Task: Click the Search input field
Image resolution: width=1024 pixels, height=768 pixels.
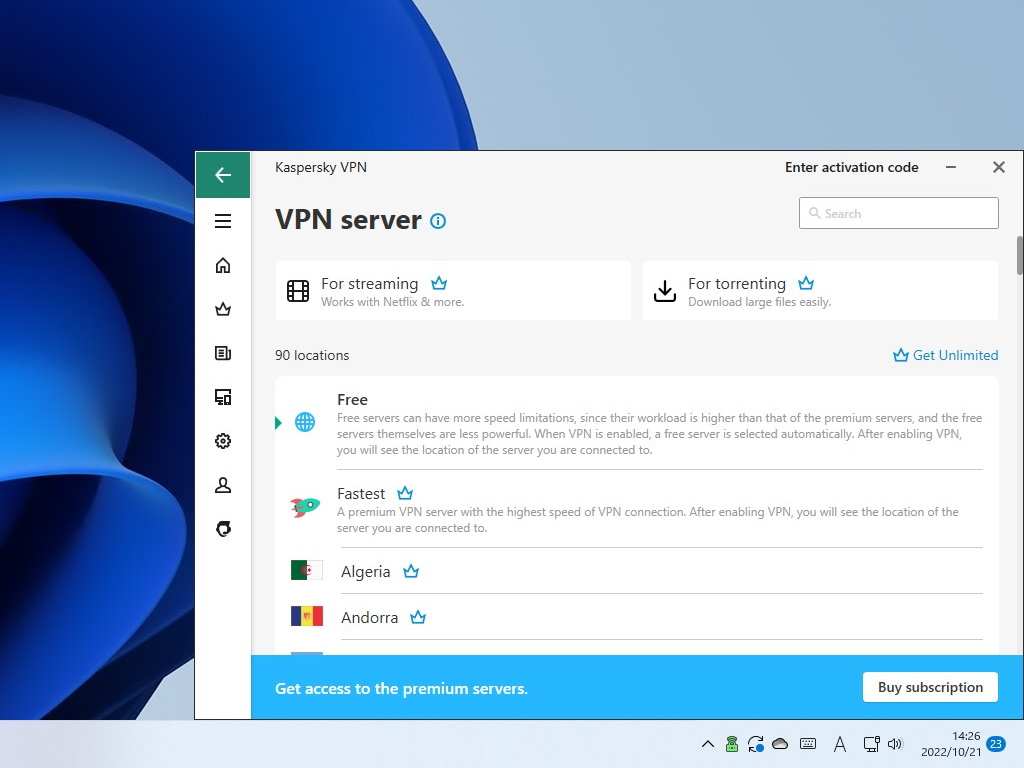Action: 899,213
